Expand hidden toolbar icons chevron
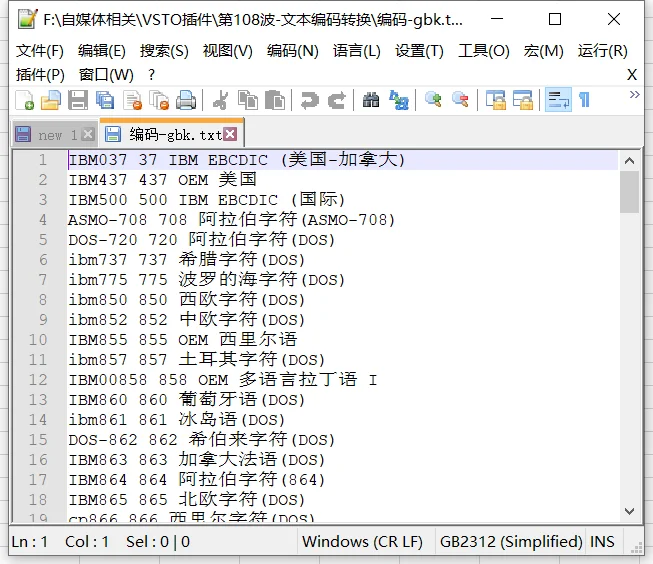The height and width of the screenshot is (564, 653). (634, 95)
